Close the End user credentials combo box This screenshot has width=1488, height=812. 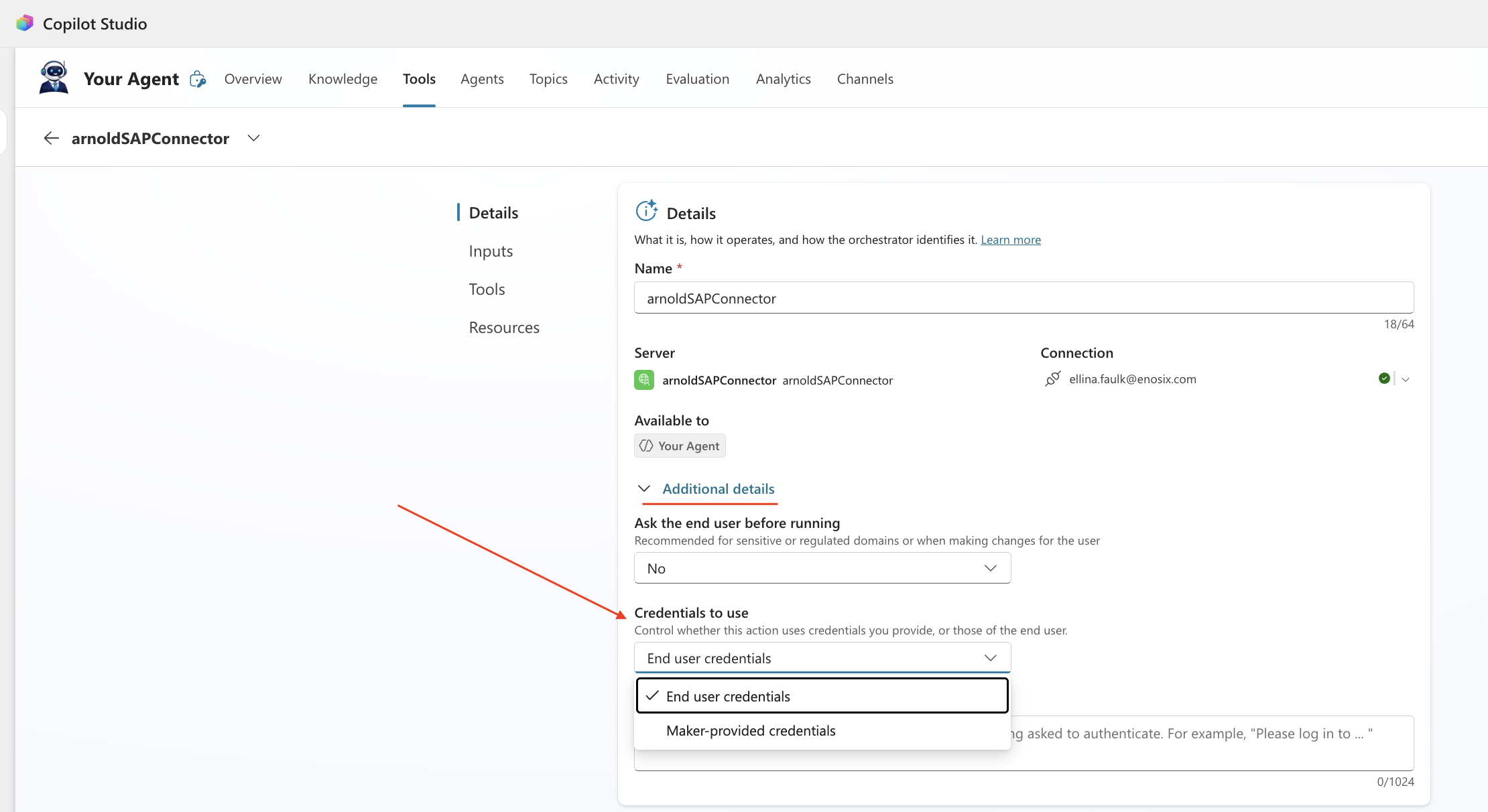tap(822, 658)
